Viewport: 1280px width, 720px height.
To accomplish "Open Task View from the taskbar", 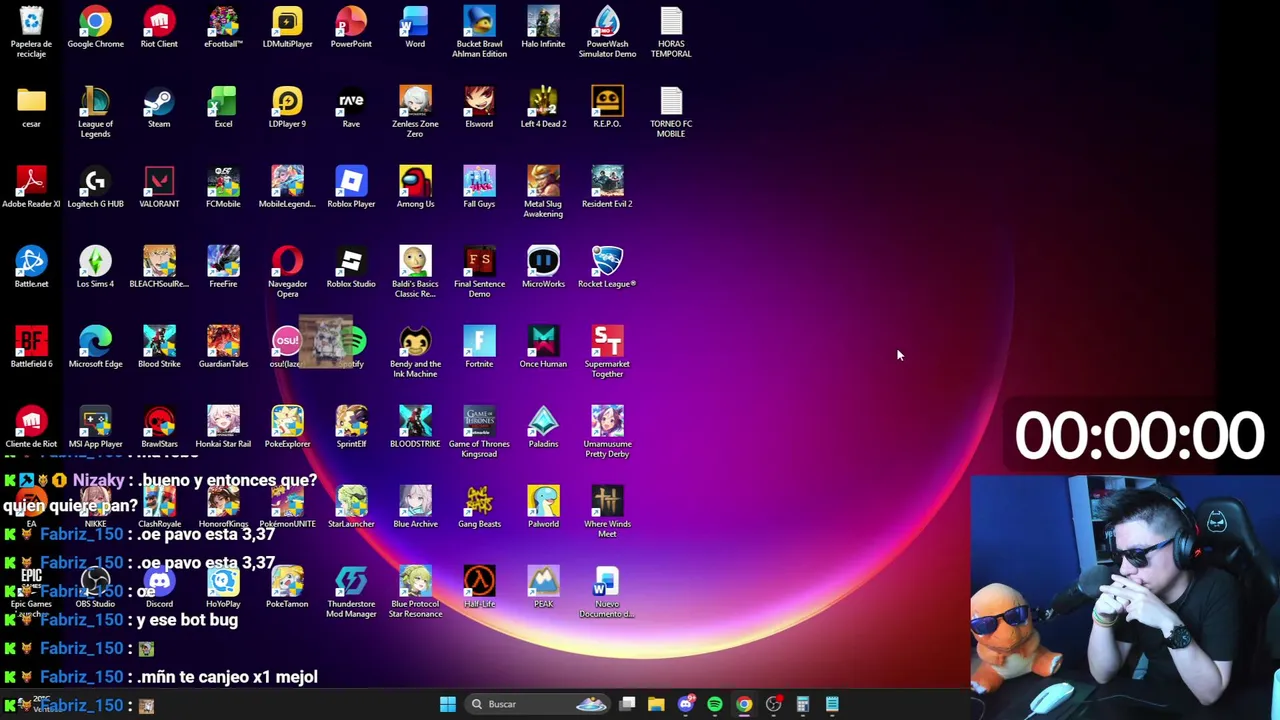I will (627, 704).
